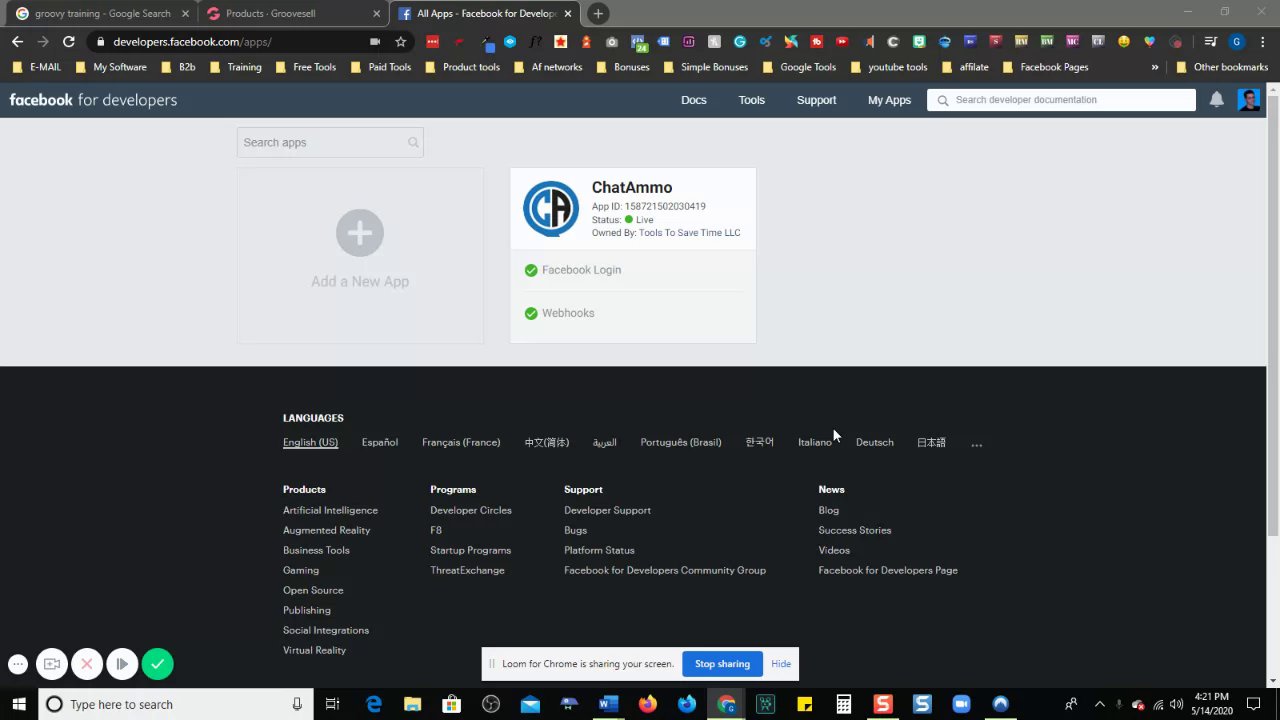The image size is (1280, 720).
Task: Open the Free Tools bookmarks folder
Action: point(305,67)
